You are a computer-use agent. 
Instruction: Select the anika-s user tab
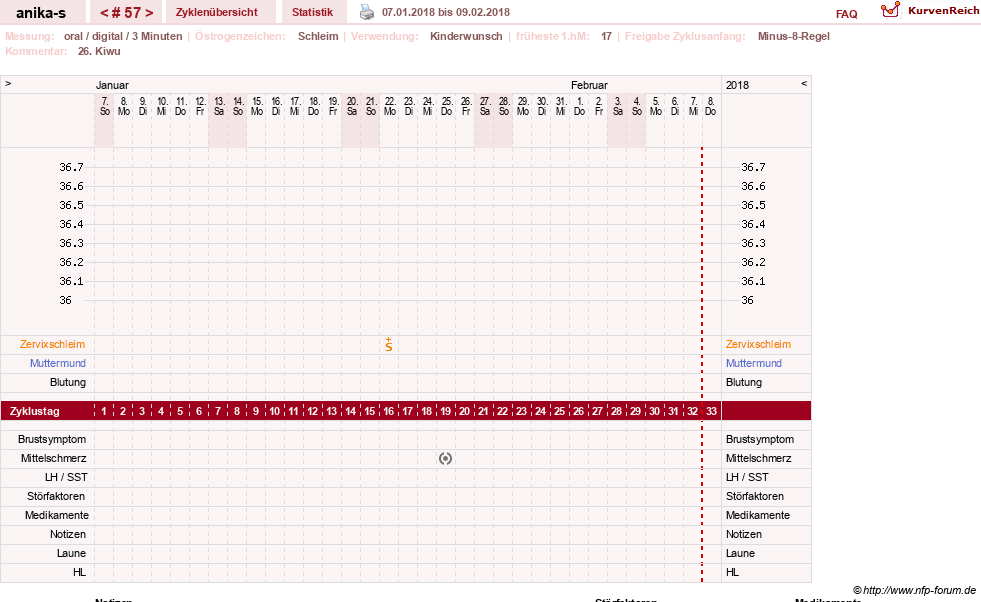coord(41,13)
